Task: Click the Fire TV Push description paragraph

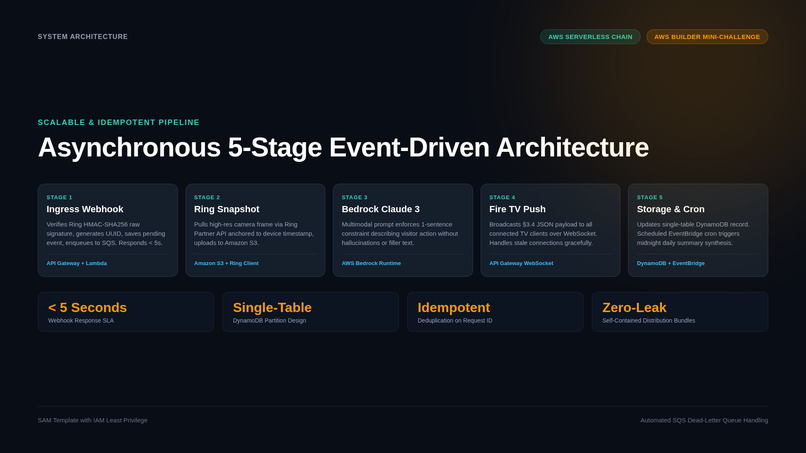Action: 543,233
